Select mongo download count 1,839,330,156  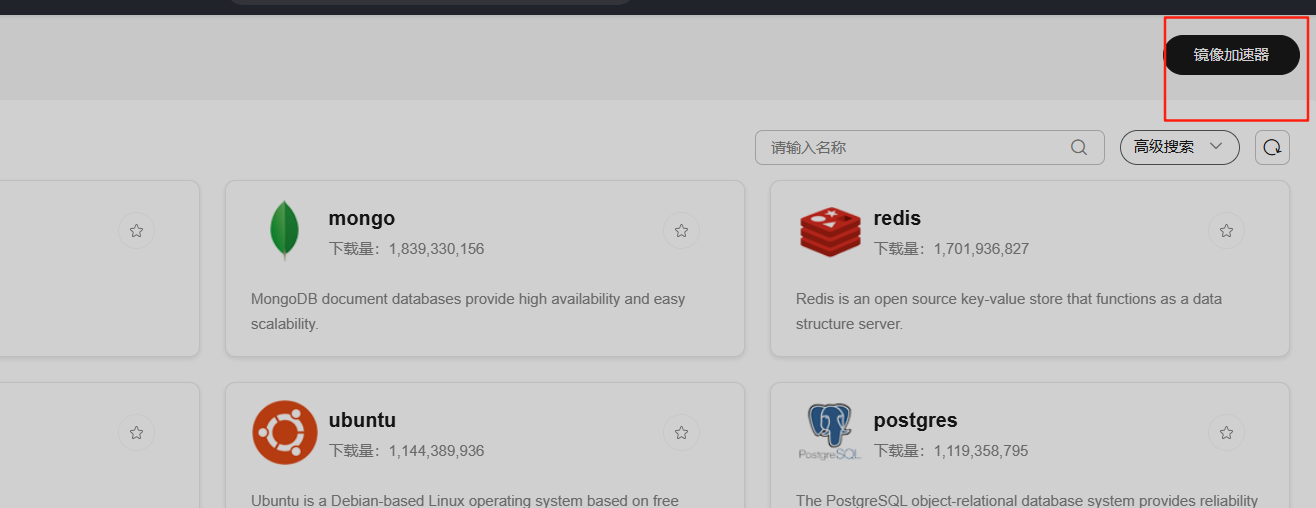tap(437, 249)
